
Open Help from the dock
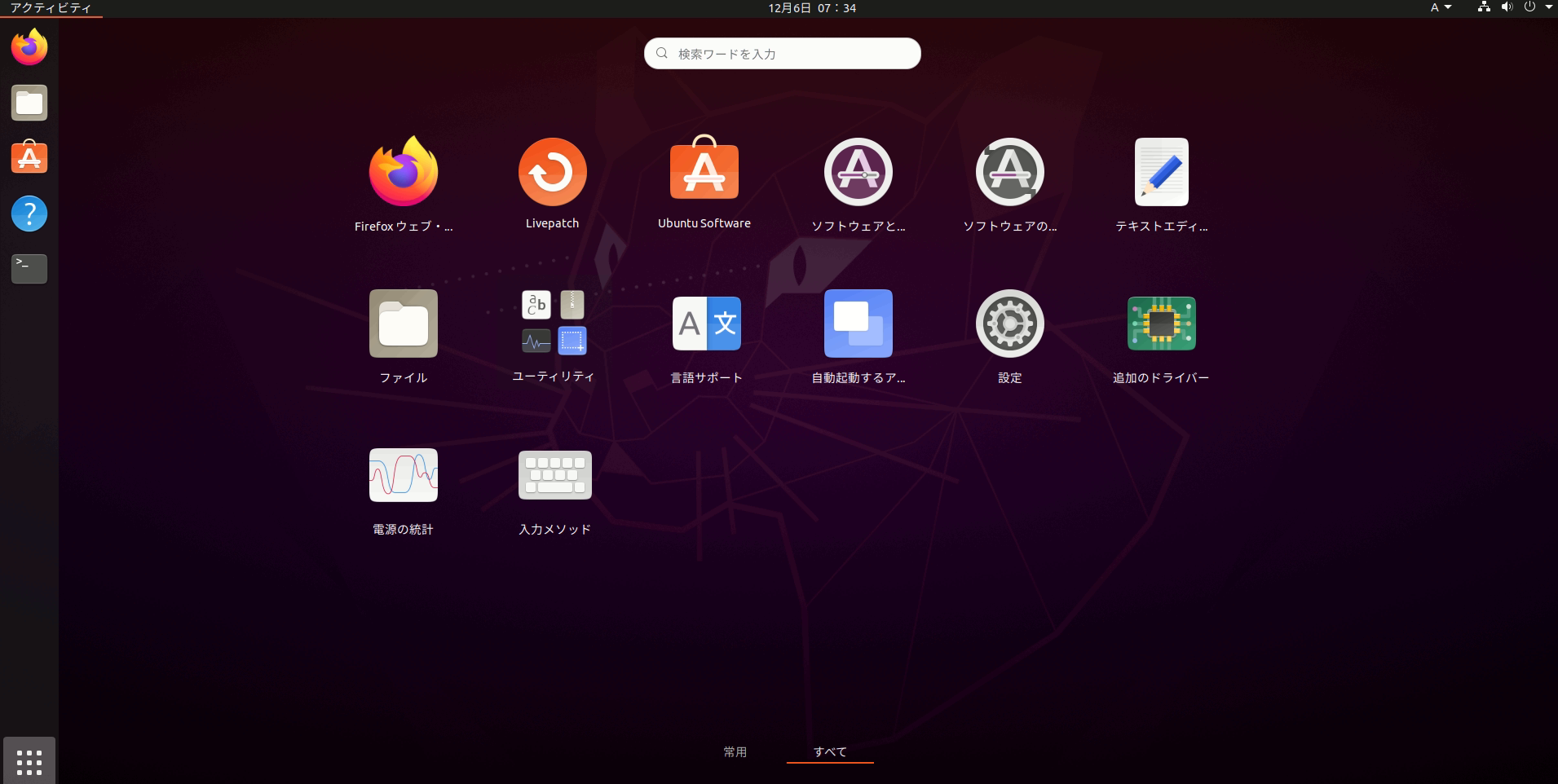pyautogui.click(x=29, y=214)
